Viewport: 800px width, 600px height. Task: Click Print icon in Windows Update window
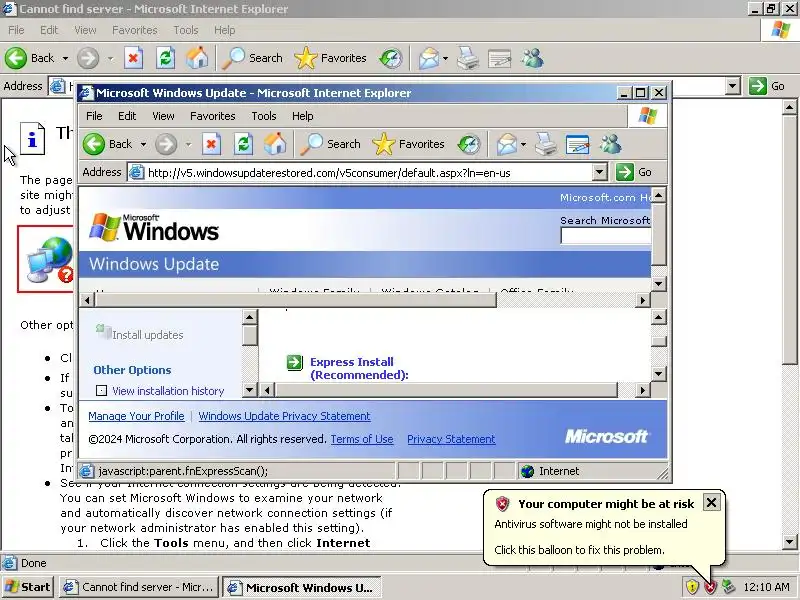coord(545,144)
